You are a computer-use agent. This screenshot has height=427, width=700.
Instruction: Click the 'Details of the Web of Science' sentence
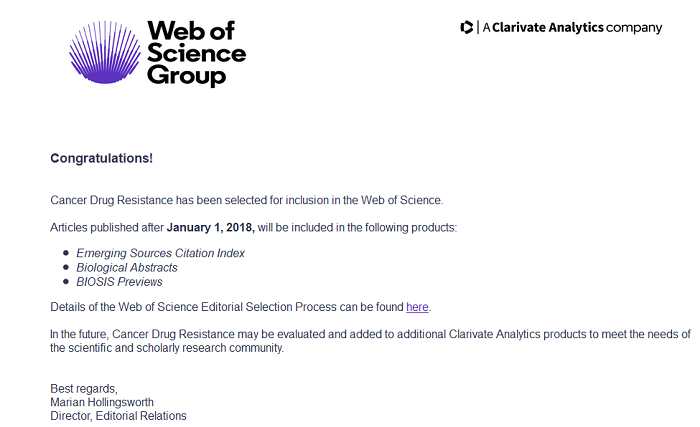(241, 307)
